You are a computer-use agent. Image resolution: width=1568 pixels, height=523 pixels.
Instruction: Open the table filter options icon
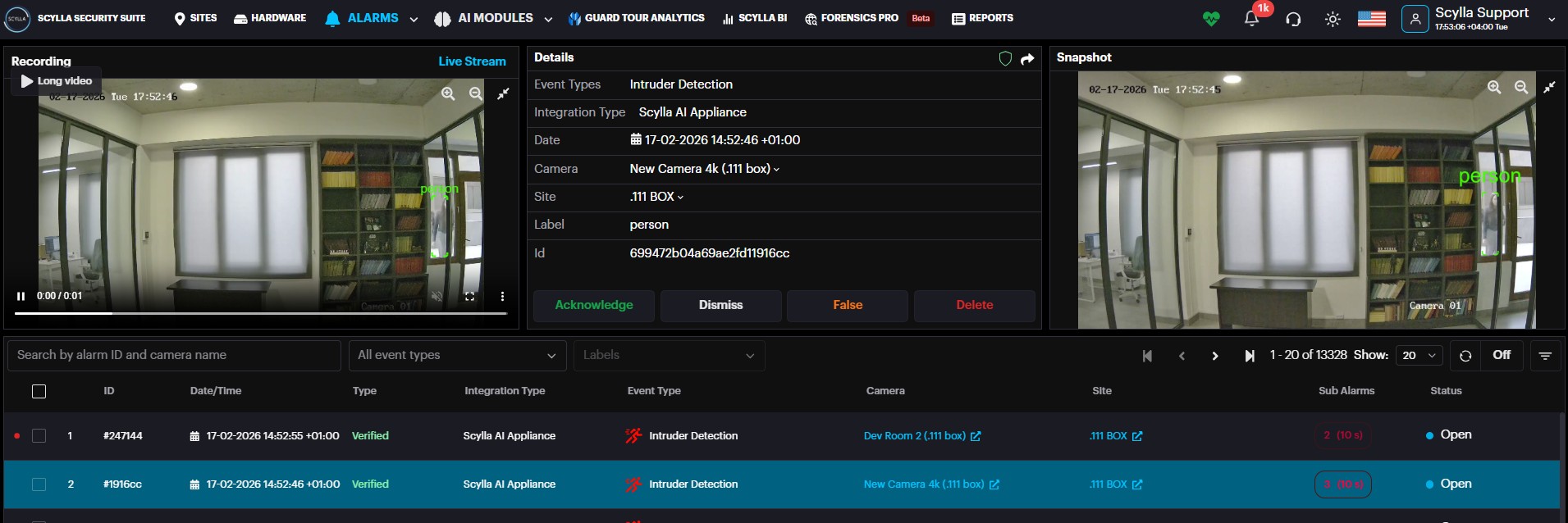click(x=1545, y=356)
